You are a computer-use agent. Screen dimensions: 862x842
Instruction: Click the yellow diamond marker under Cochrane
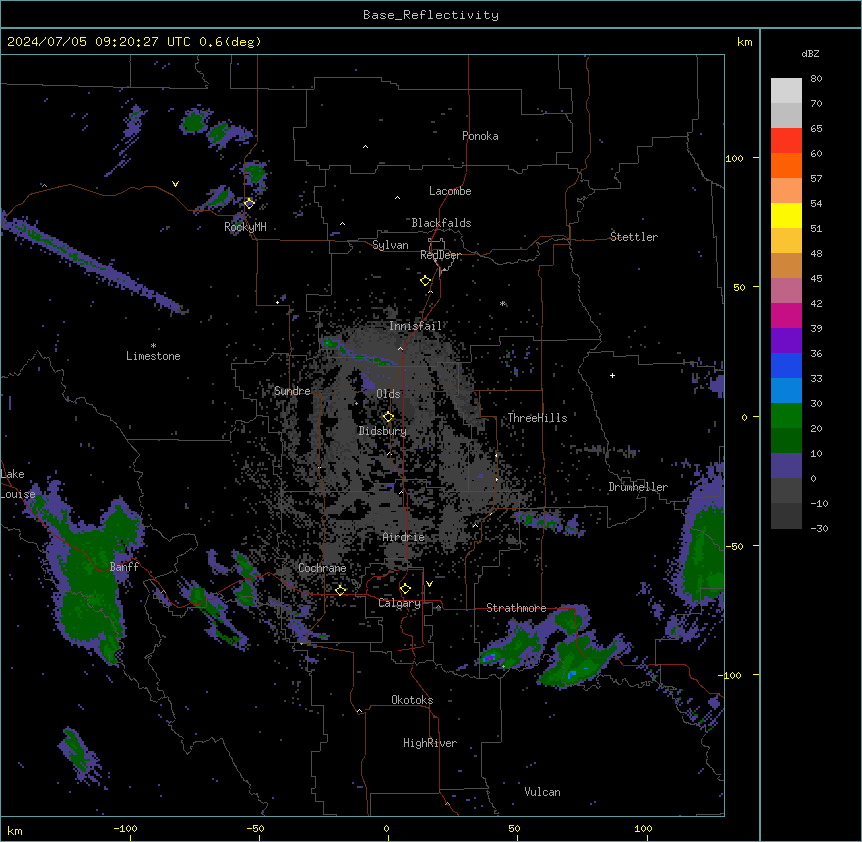340,590
